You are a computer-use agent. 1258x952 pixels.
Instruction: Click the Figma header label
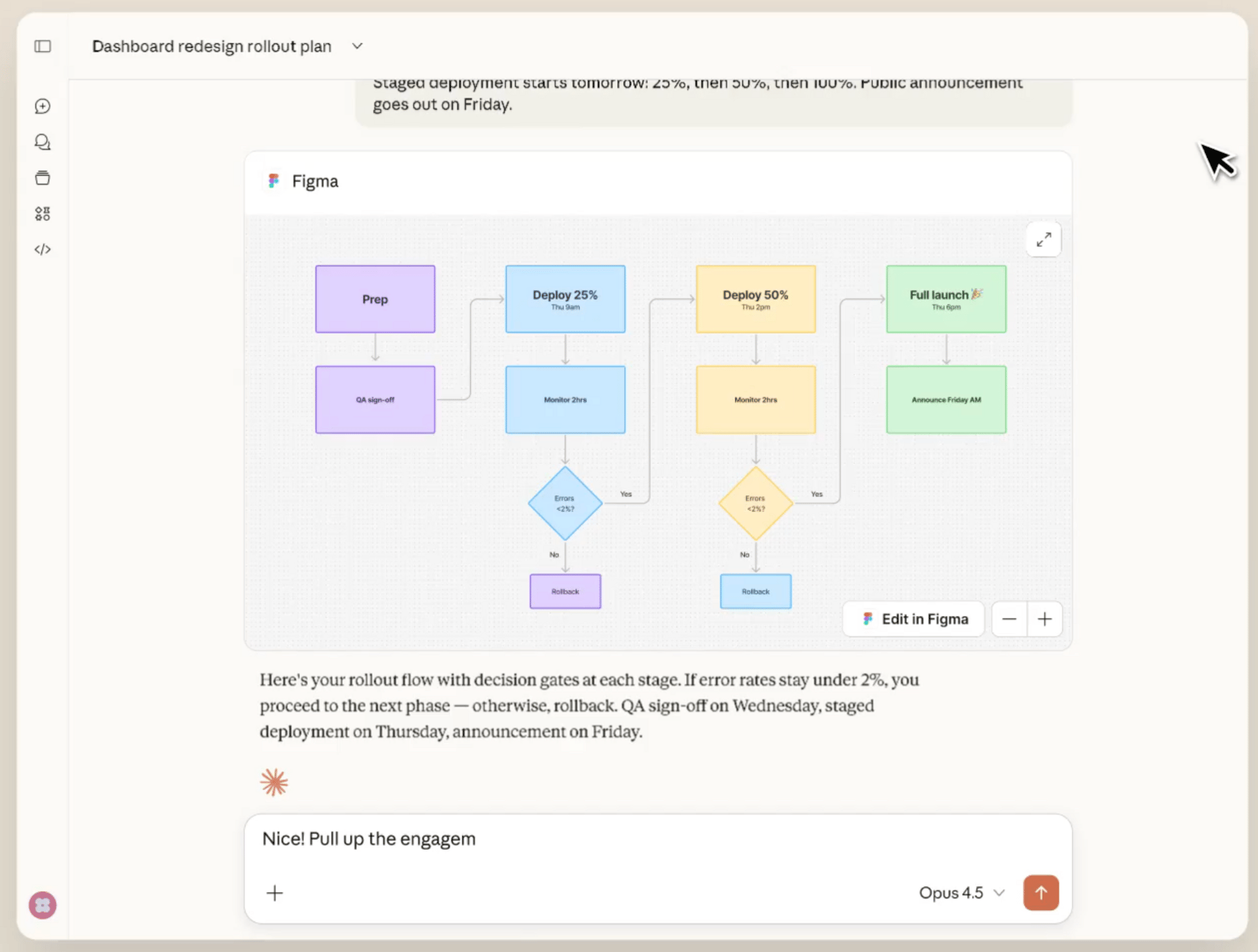pyautogui.click(x=314, y=181)
